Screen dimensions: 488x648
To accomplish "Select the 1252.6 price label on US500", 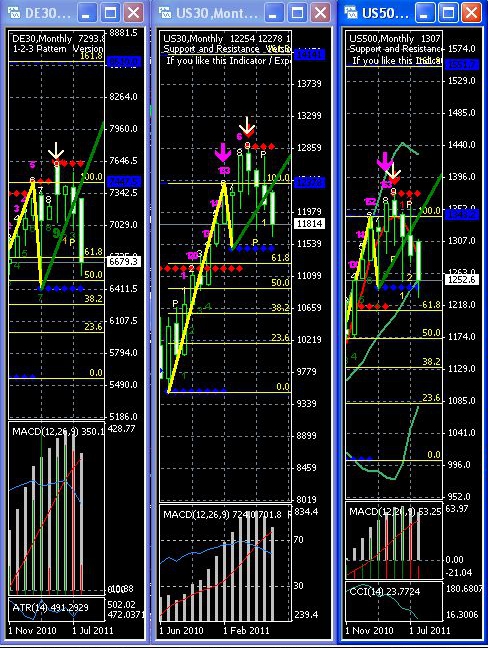I will (462, 279).
